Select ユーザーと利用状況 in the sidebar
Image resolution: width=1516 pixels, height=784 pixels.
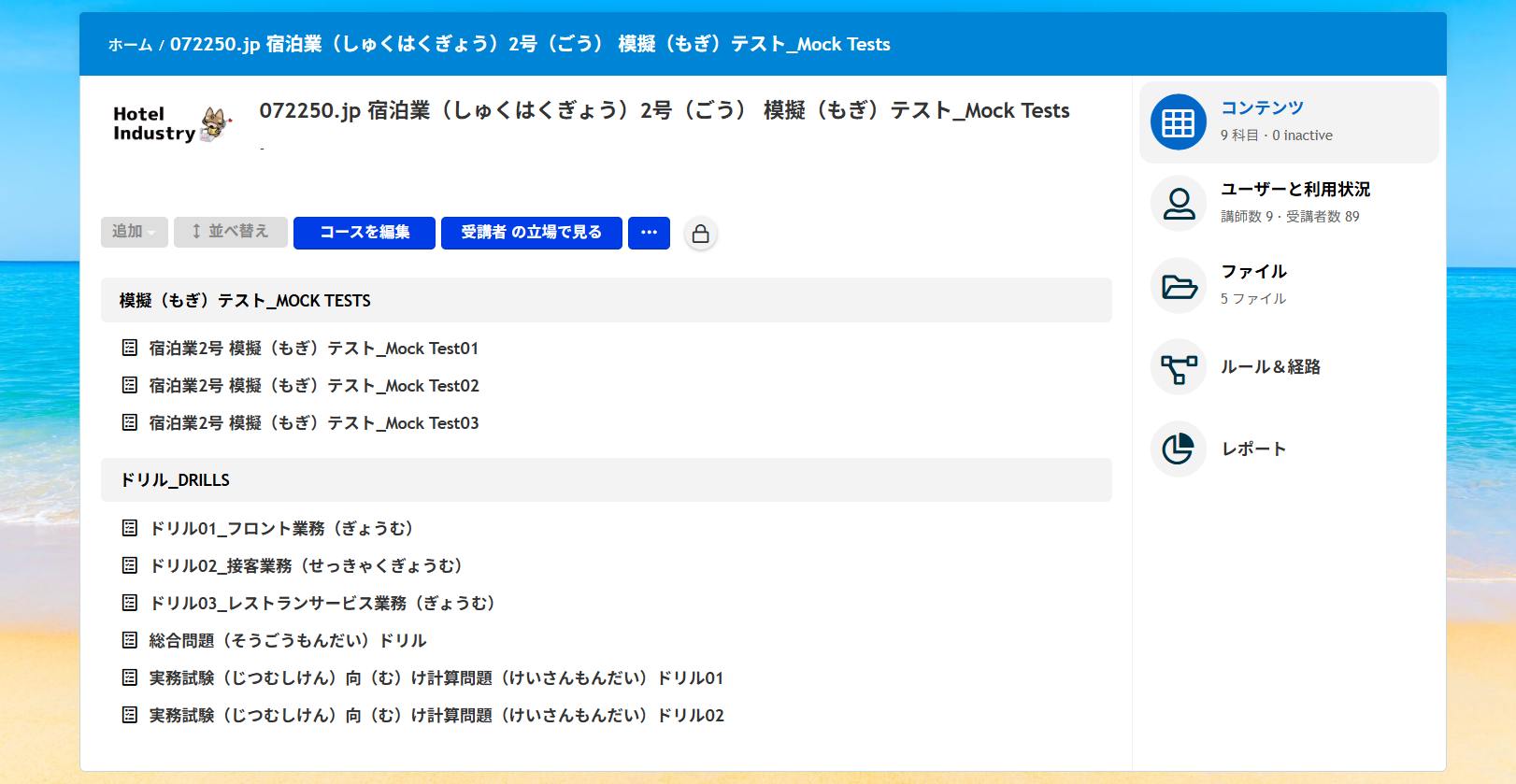coord(1294,190)
